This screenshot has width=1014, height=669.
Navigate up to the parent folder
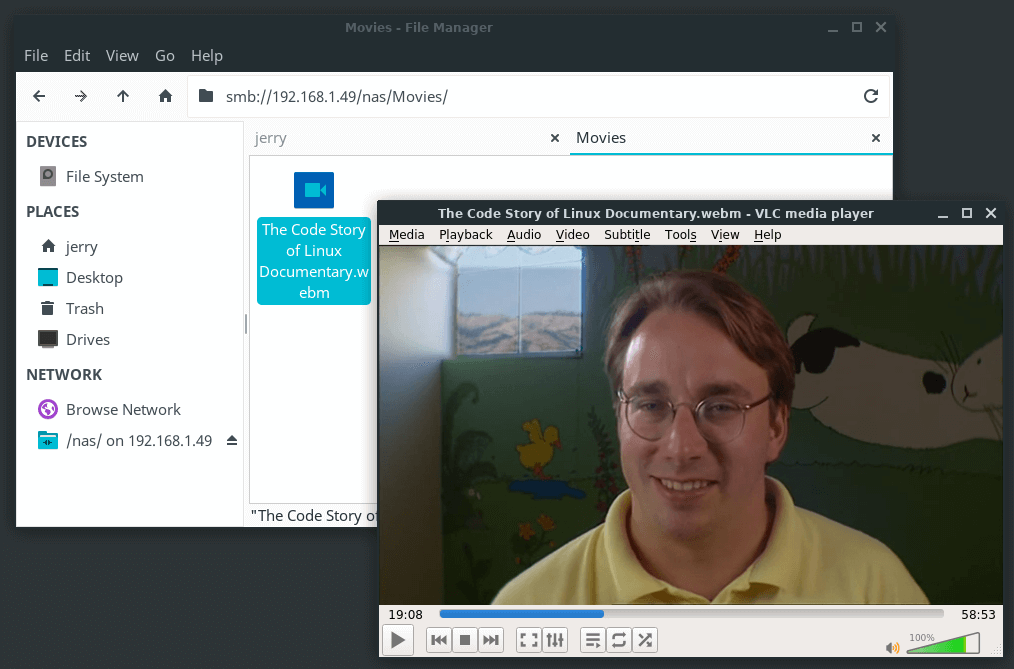point(123,96)
